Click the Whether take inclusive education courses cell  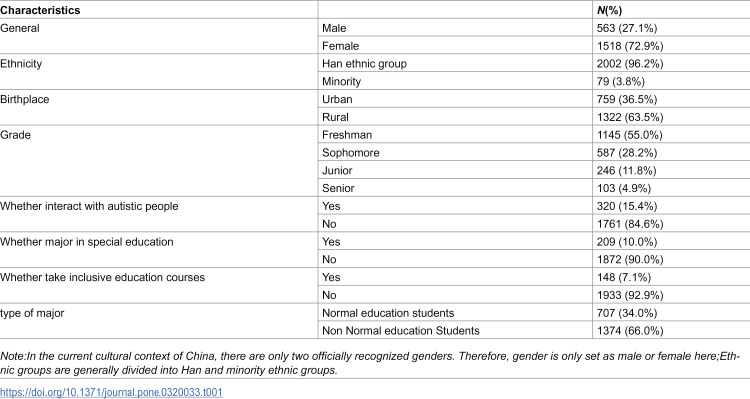pyautogui.click(x=102, y=277)
